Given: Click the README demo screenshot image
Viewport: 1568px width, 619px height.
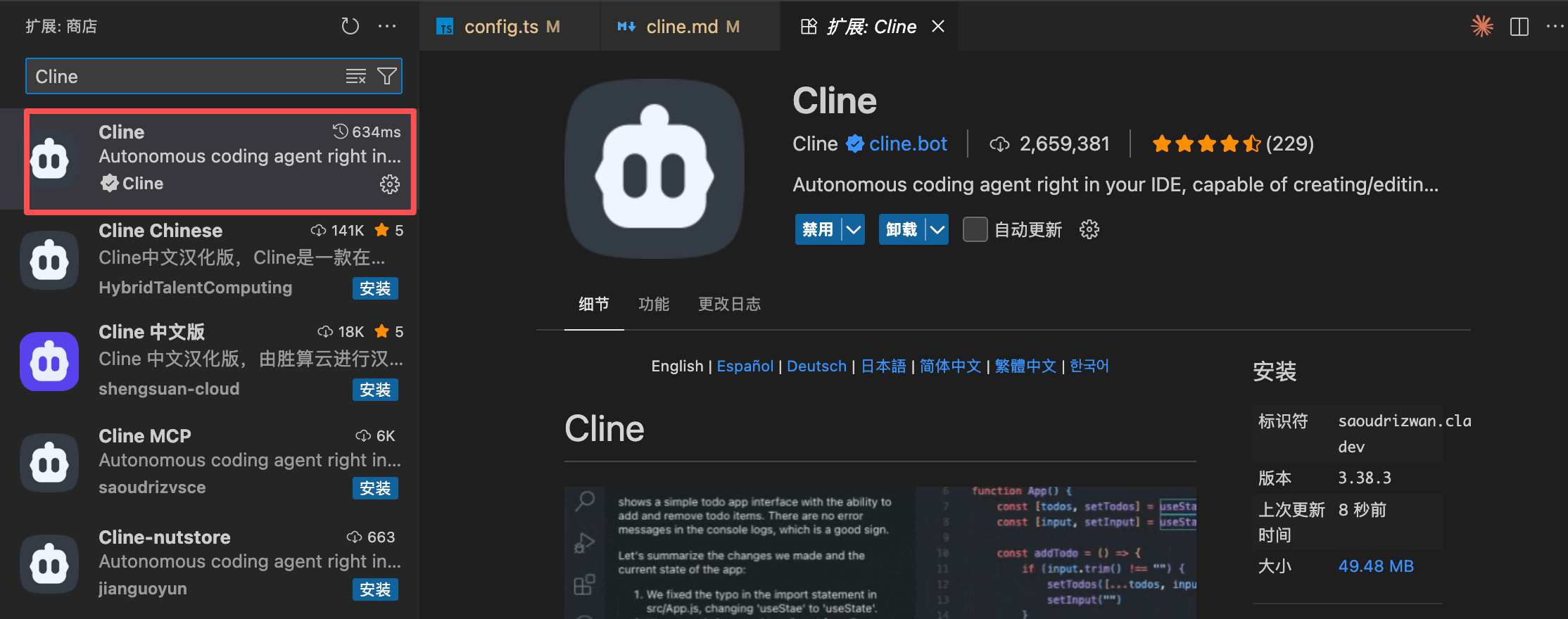Looking at the screenshot, I should click(x=880, y=552).
